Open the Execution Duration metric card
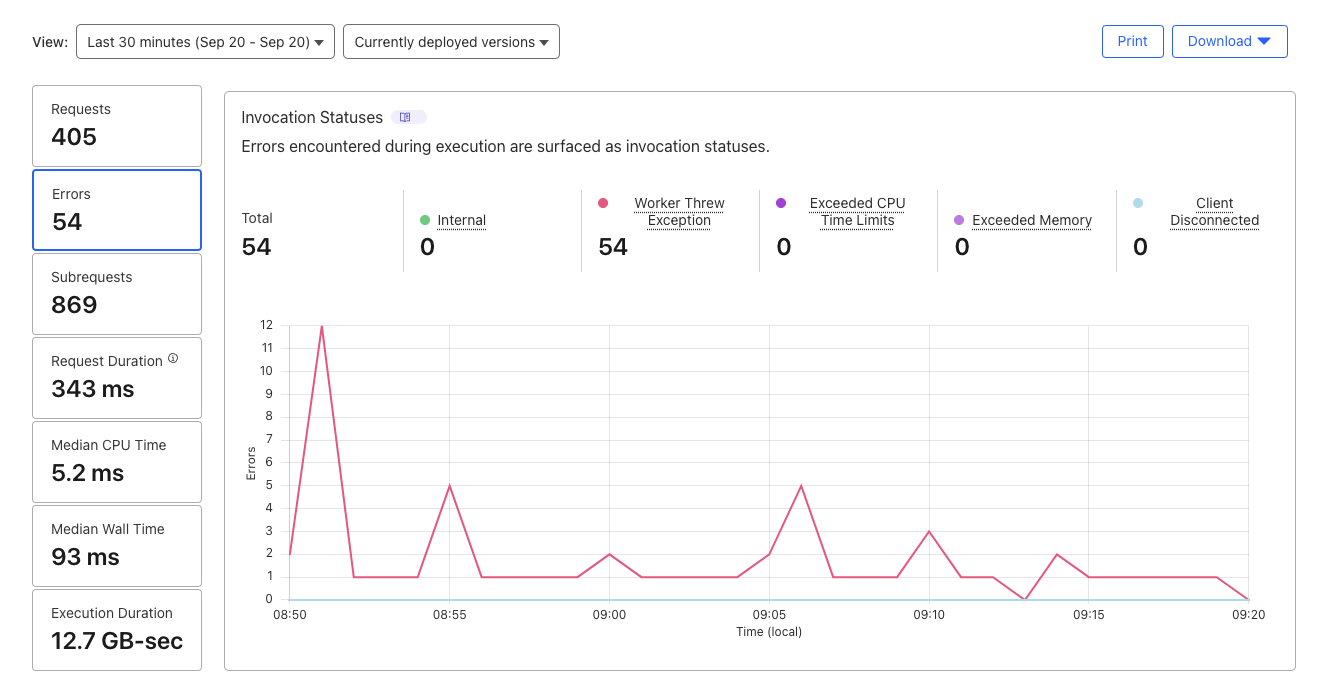This screenshot has height=700, width=1317. [117, 629]
